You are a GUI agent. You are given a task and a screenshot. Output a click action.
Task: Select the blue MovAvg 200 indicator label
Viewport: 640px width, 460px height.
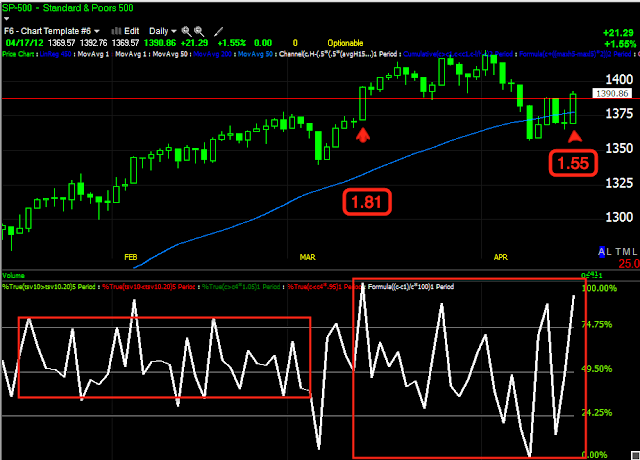tap(213, 54)
